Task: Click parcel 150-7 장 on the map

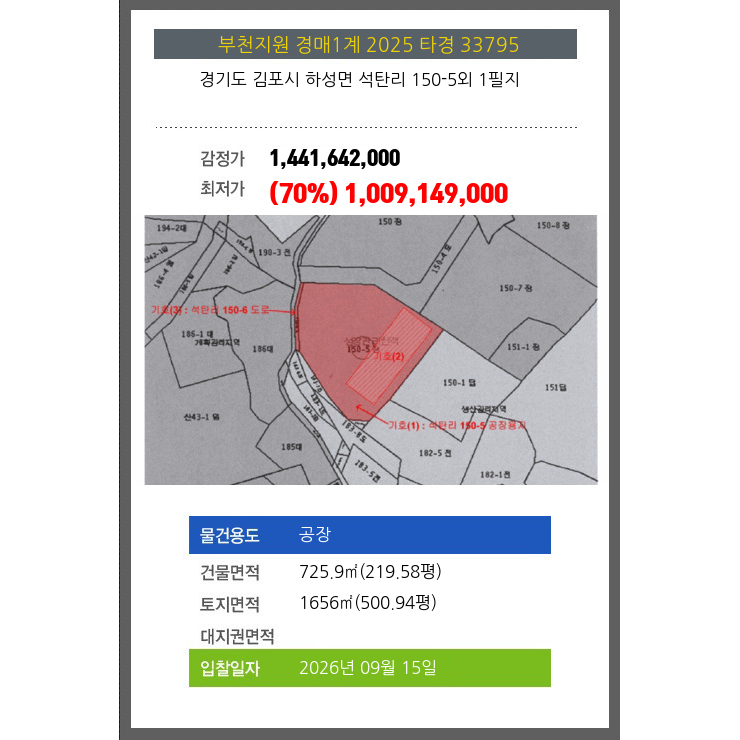Action: coord(516,288)
